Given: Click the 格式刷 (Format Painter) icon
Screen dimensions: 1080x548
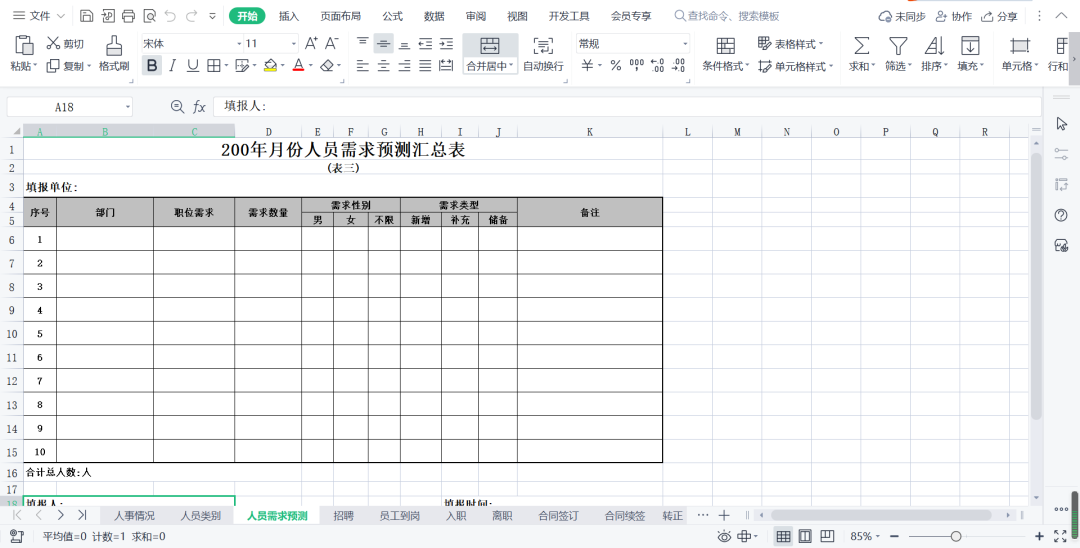Looking at the screenshot, I should [x=114, y=45].
